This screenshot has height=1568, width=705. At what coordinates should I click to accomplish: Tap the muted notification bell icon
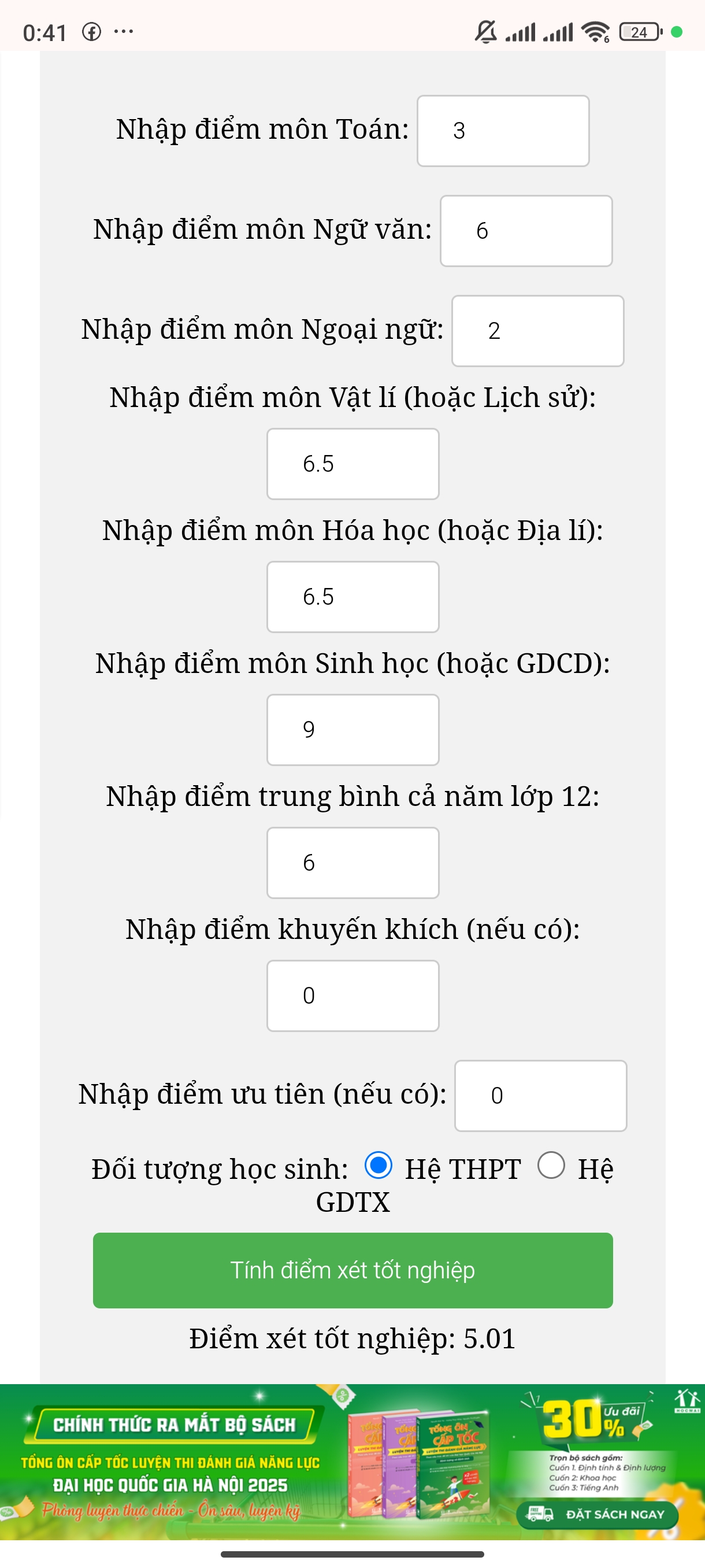click(x=485, y=32)
